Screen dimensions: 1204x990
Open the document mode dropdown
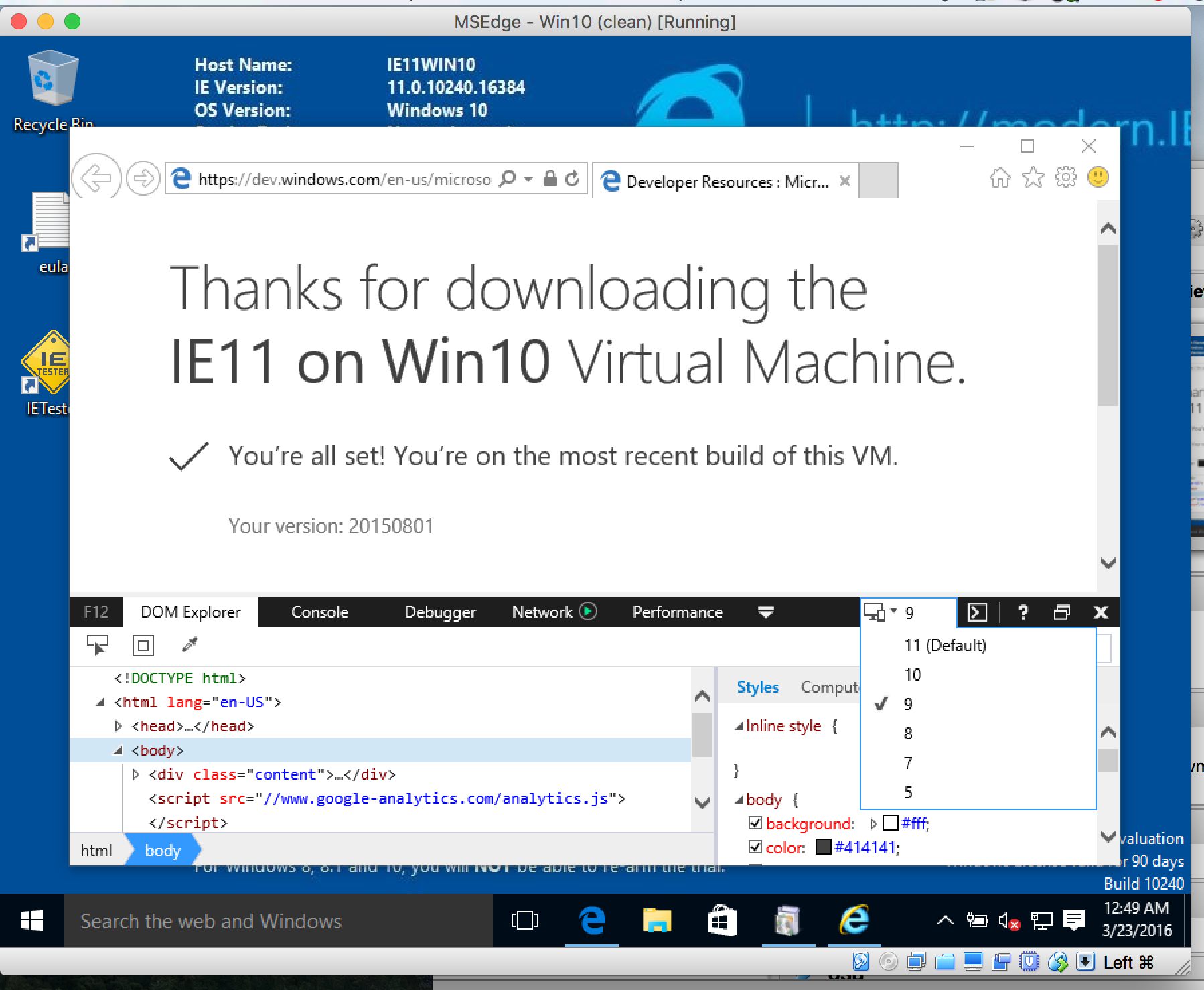[x=909, y=612]
